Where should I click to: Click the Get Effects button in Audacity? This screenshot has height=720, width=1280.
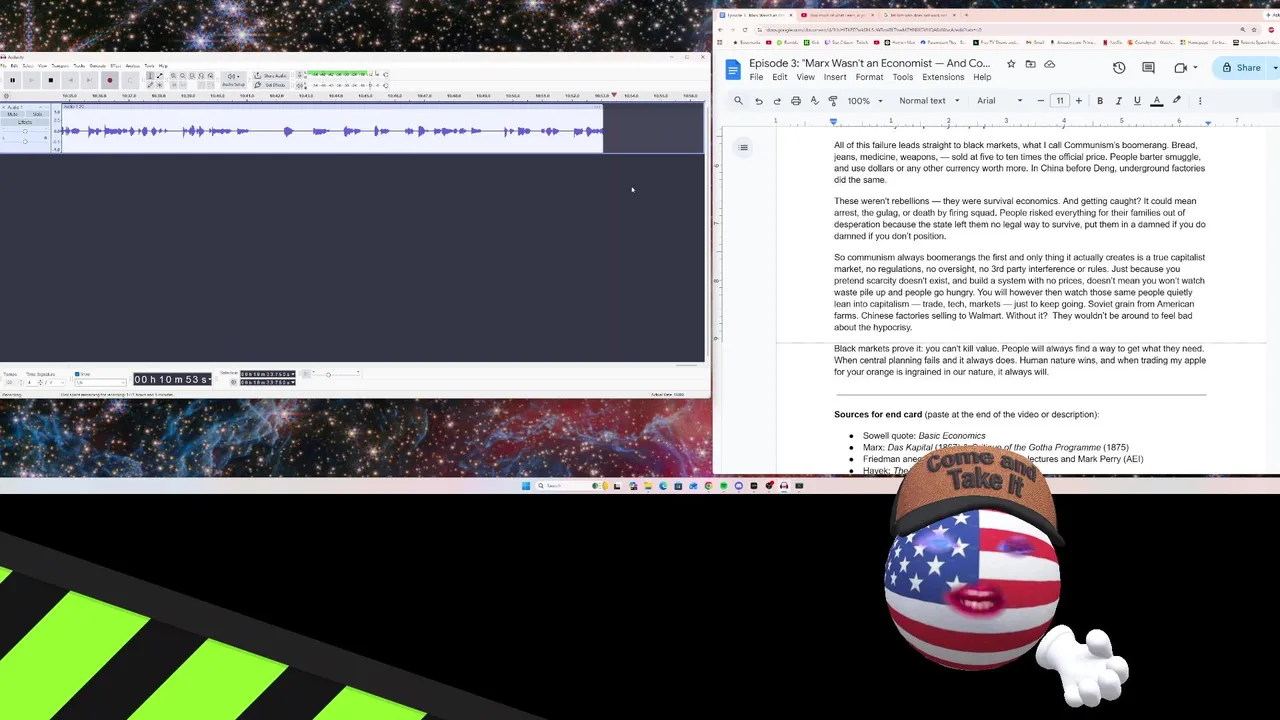tap(271, 85)
